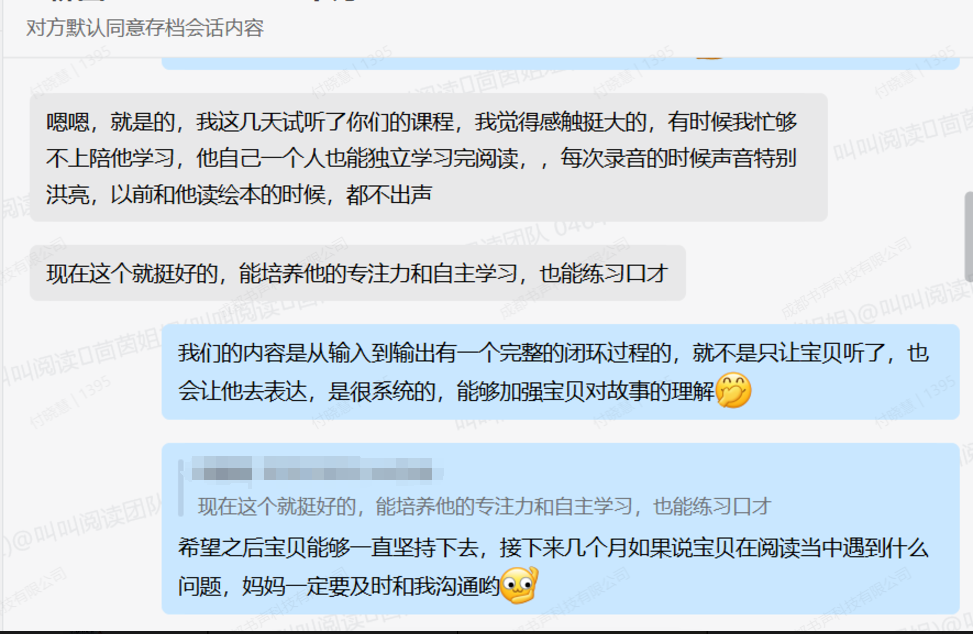Viewport: 973px width, 634px height.
Task: Click the line 问题，妈妈一定要及时和我沟通哟
Action: pos(339,586)
